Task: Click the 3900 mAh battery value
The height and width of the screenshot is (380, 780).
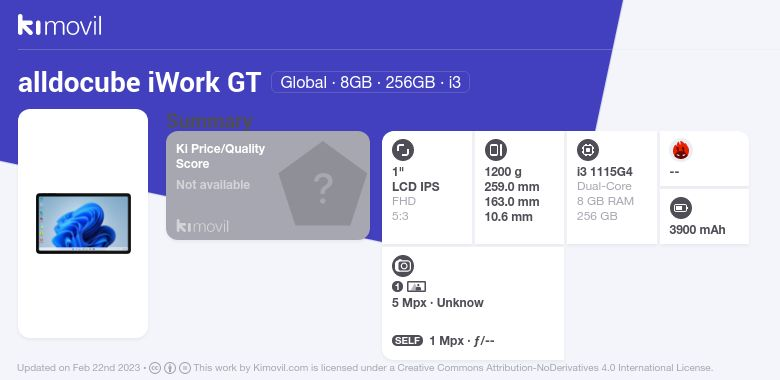Action: tap(697, 230)
